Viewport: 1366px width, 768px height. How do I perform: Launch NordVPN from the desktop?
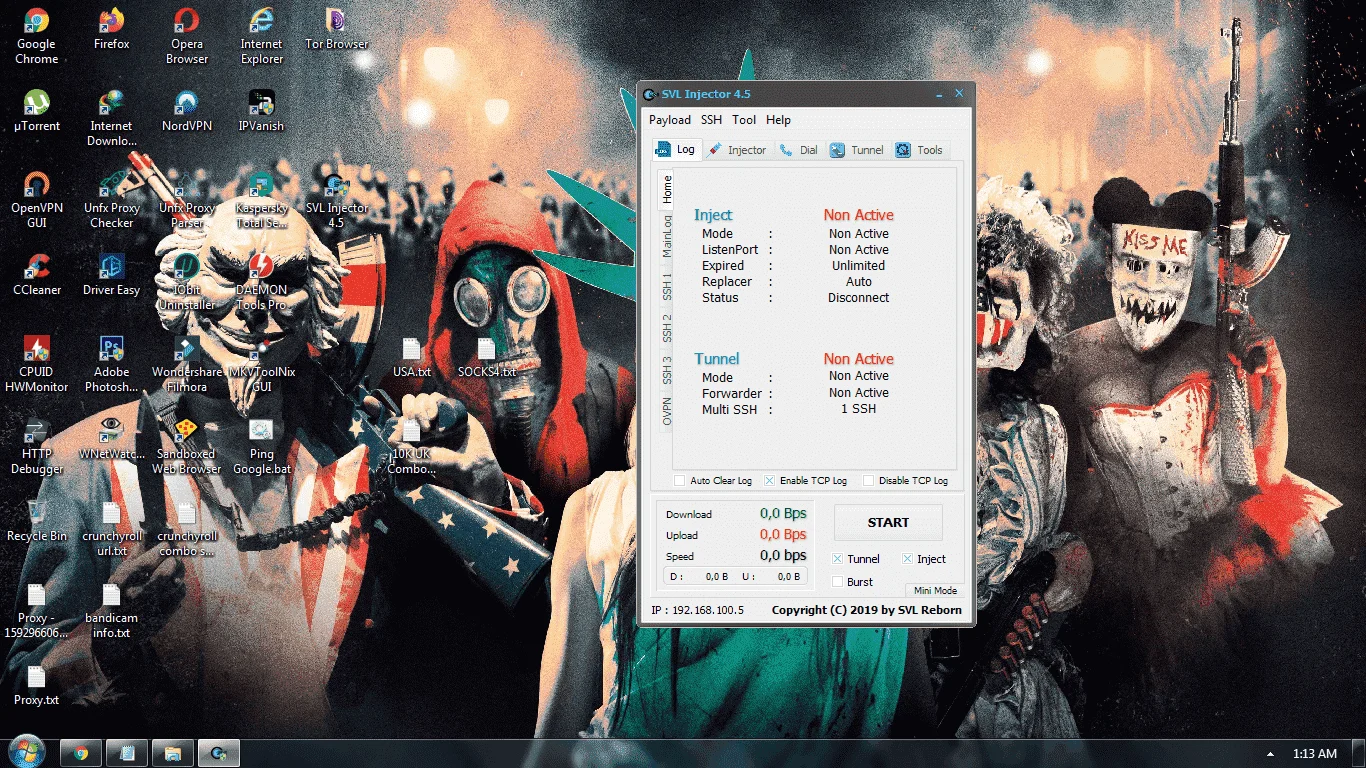click(x=187, y=111)
